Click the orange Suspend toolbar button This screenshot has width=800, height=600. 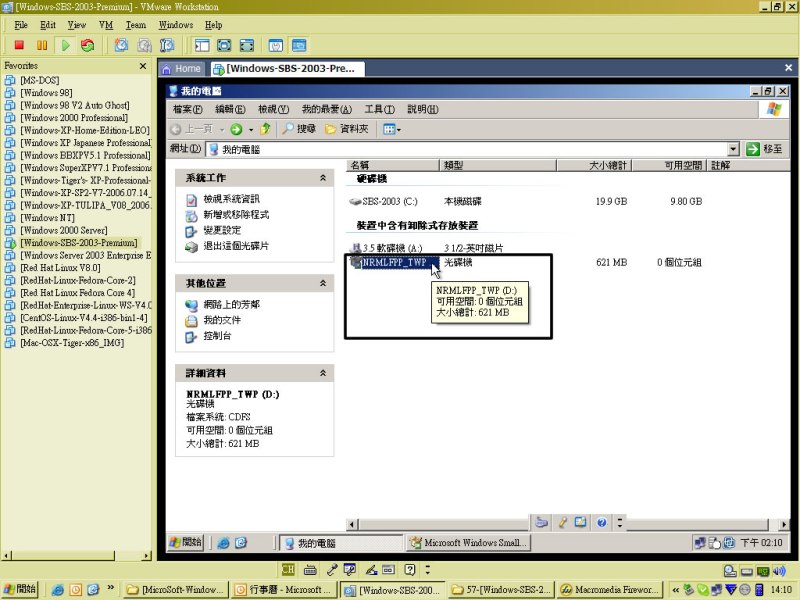click(x=42, y=45)
